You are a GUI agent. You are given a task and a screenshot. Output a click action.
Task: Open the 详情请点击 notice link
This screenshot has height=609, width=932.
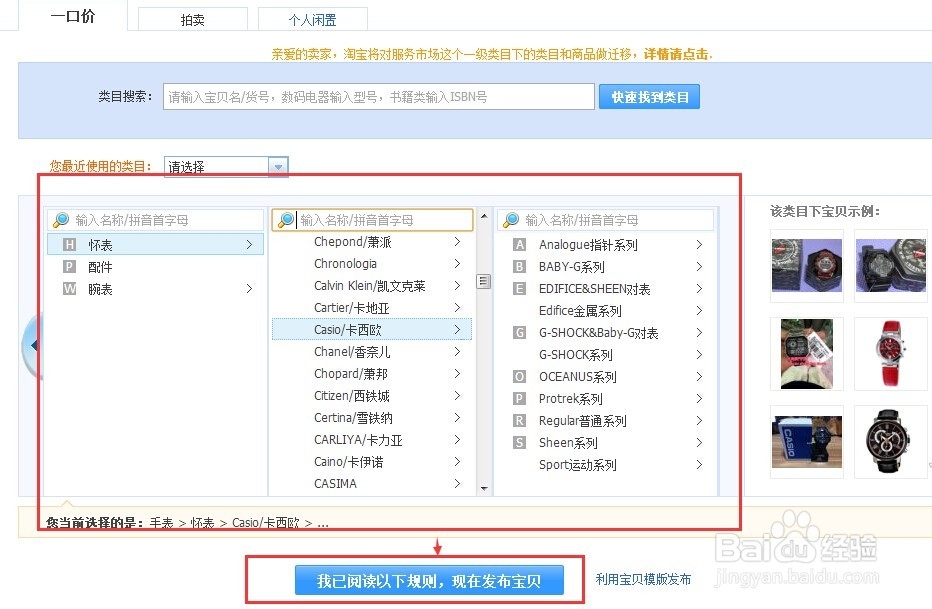tap(677, 54)
